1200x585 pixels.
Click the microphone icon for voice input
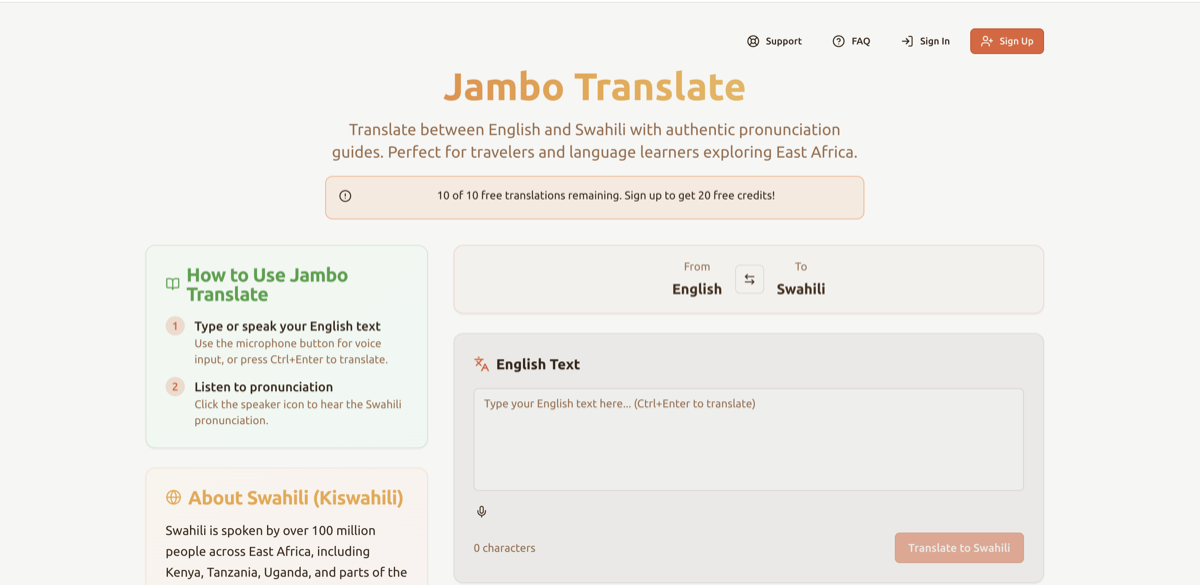pos(481,511)
